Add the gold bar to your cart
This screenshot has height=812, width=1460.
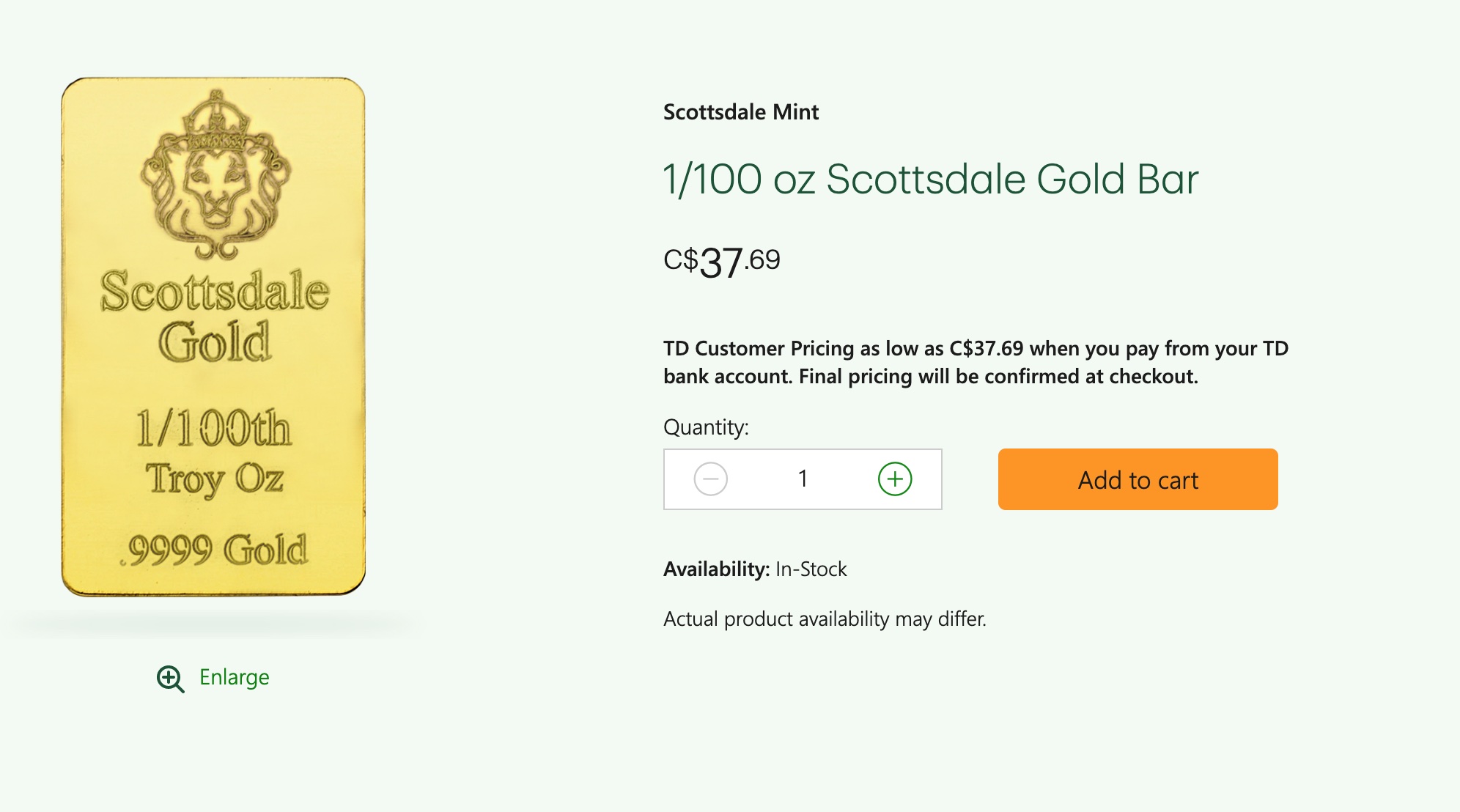1137,479
